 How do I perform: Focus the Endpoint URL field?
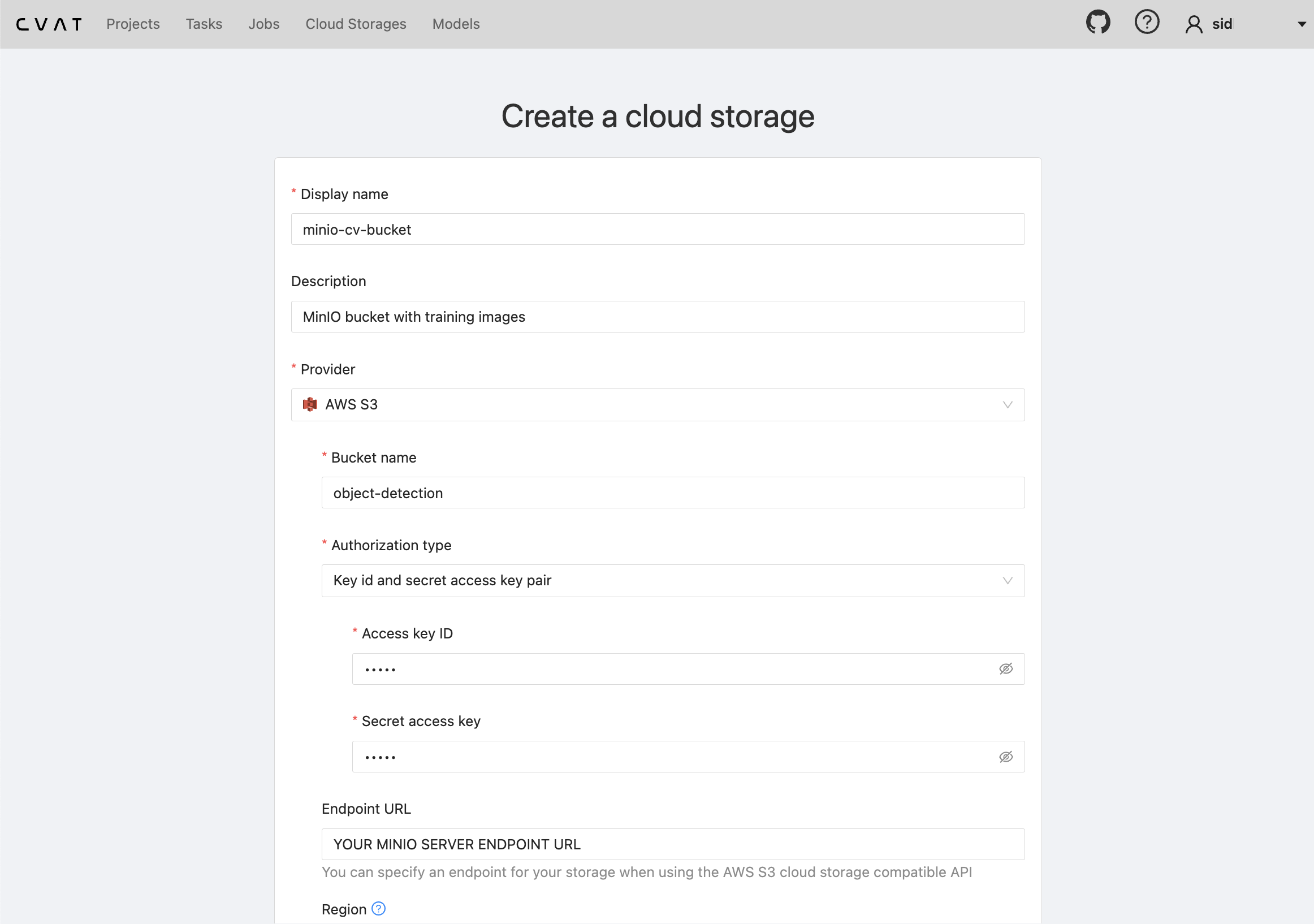[672, 844]
